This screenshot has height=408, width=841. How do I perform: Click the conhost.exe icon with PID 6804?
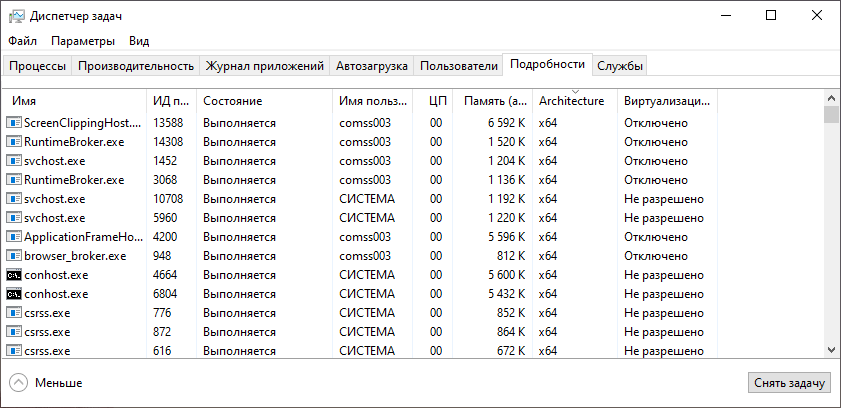coord(14,294)
